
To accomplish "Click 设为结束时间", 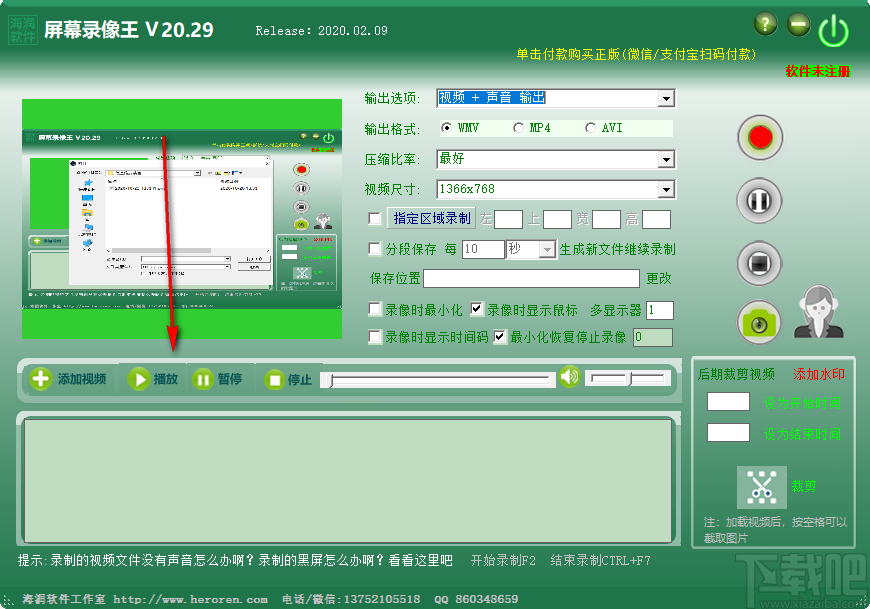I will (x=802, y=434).
